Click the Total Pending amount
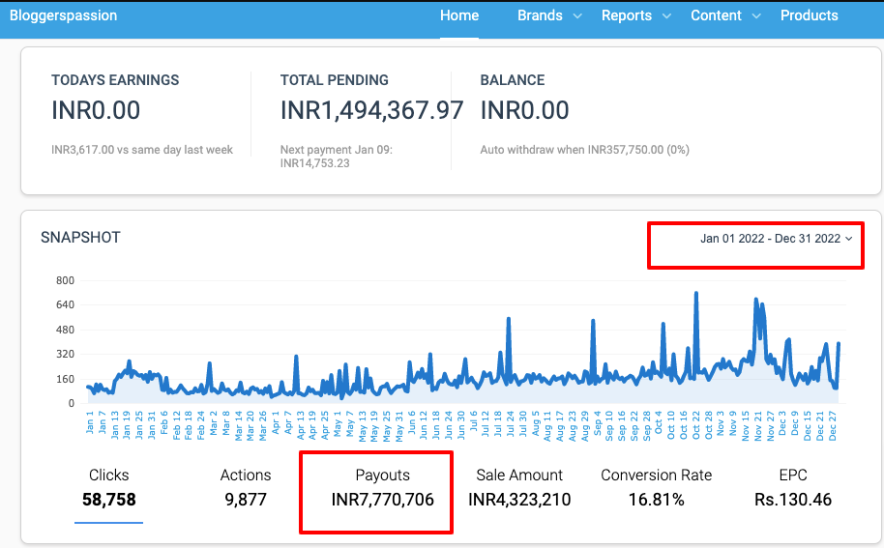This screenshot has height=548, width=884. [x=371, y=111]
